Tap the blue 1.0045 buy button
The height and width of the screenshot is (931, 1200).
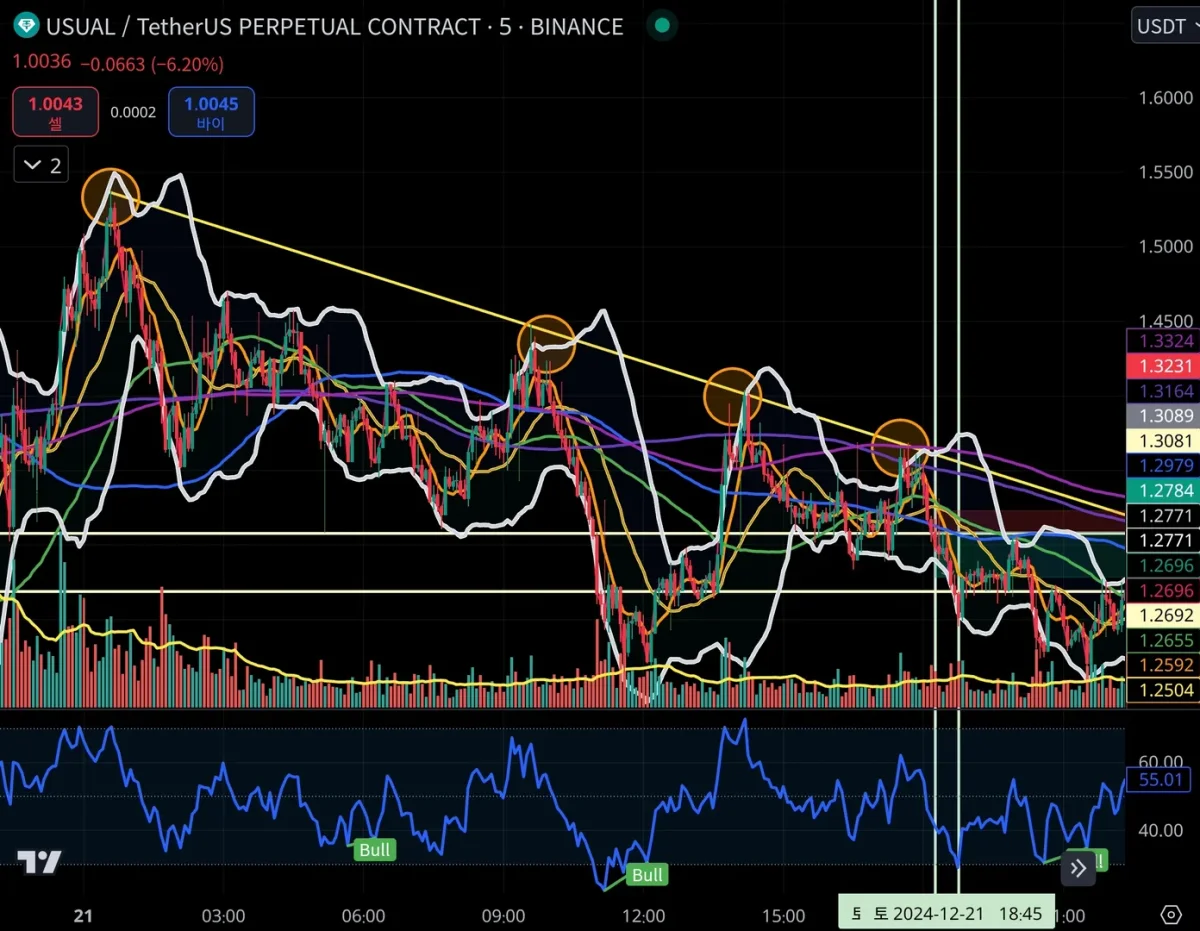point(211,112)
